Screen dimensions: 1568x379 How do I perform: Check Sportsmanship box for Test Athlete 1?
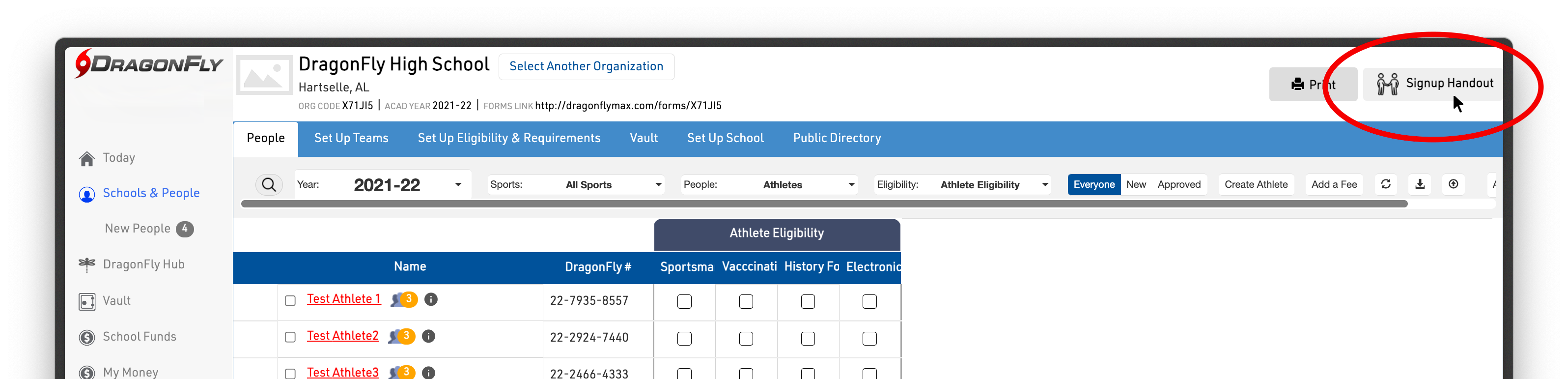[684, 302]
